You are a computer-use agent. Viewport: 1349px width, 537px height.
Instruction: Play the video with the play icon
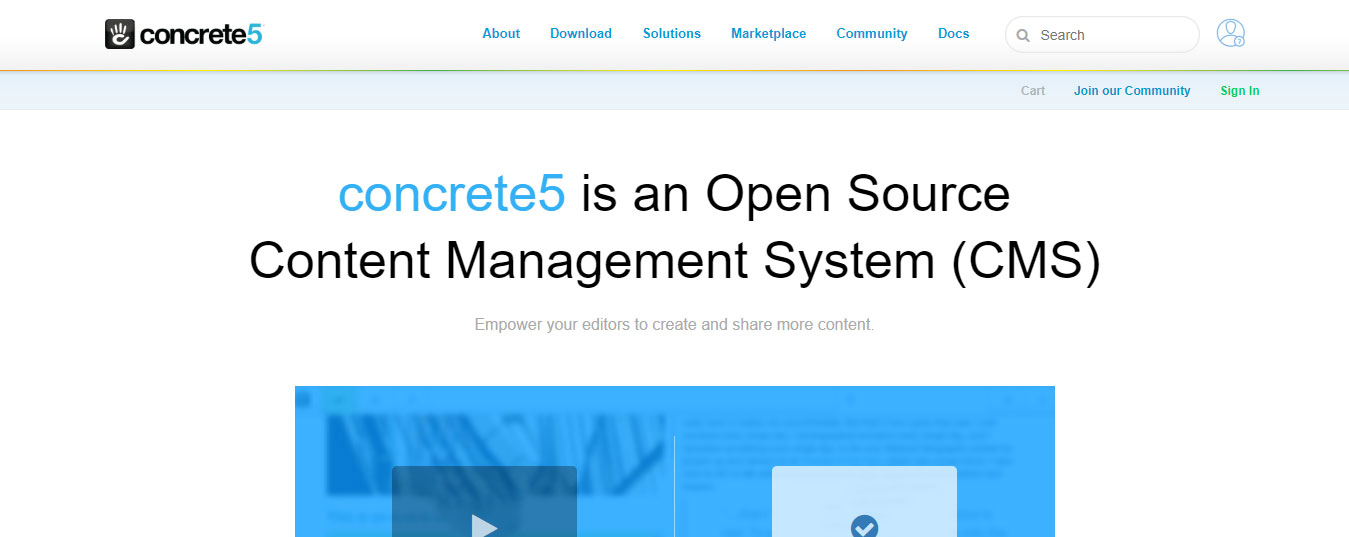(x=484, y=526)
